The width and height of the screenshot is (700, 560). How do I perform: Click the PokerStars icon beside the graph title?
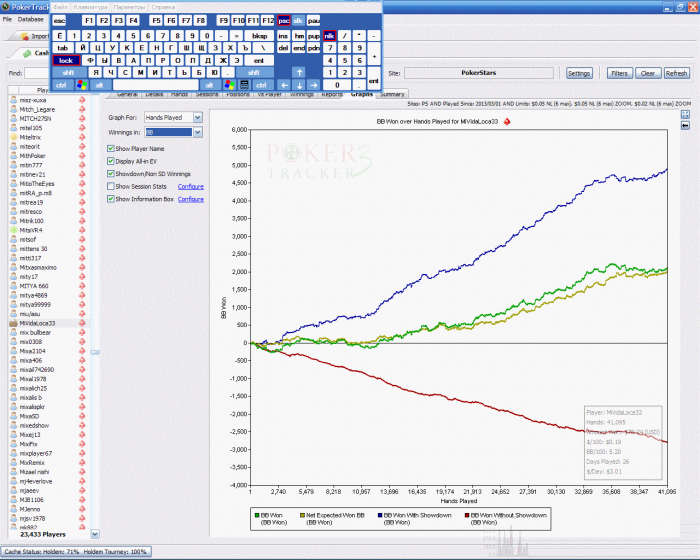click(x=507, y=121)
